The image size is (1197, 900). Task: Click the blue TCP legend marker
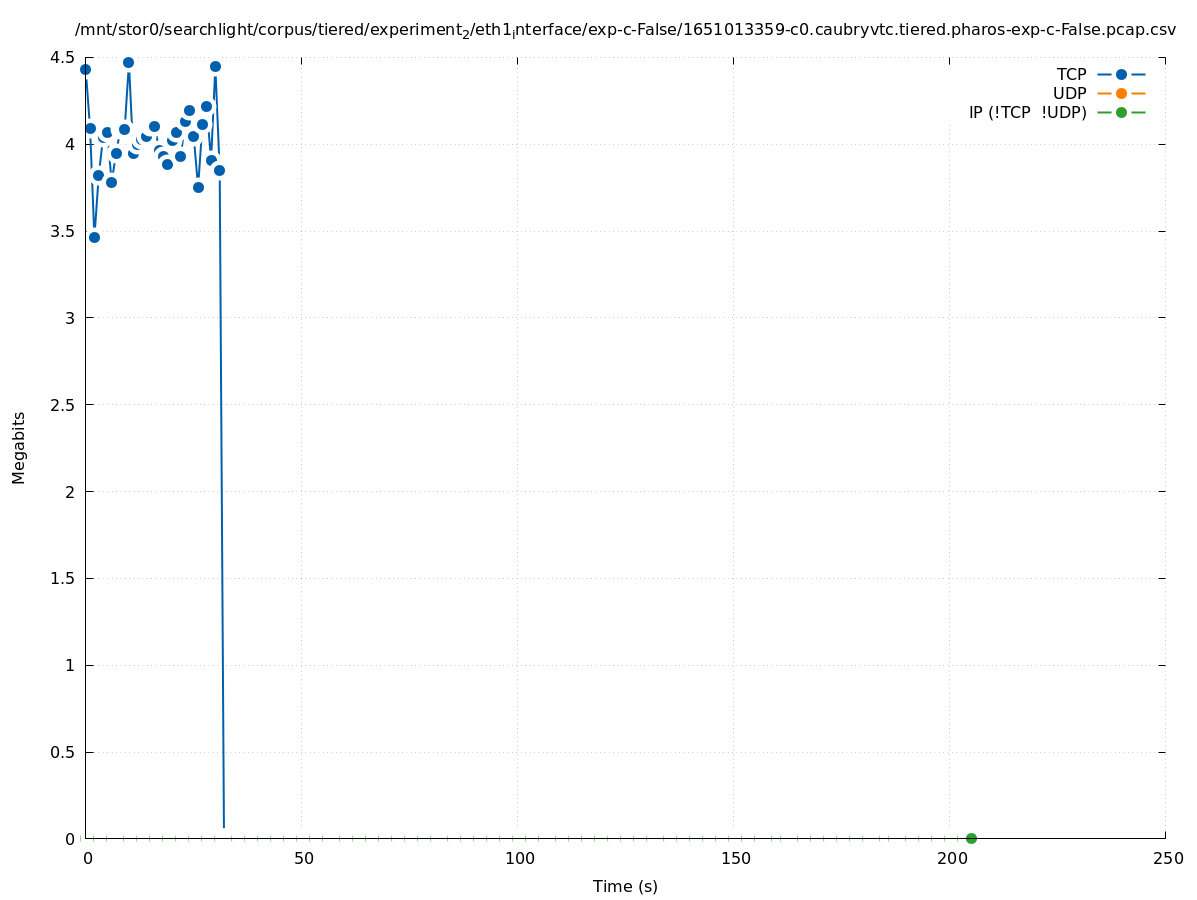(1121, 75)
